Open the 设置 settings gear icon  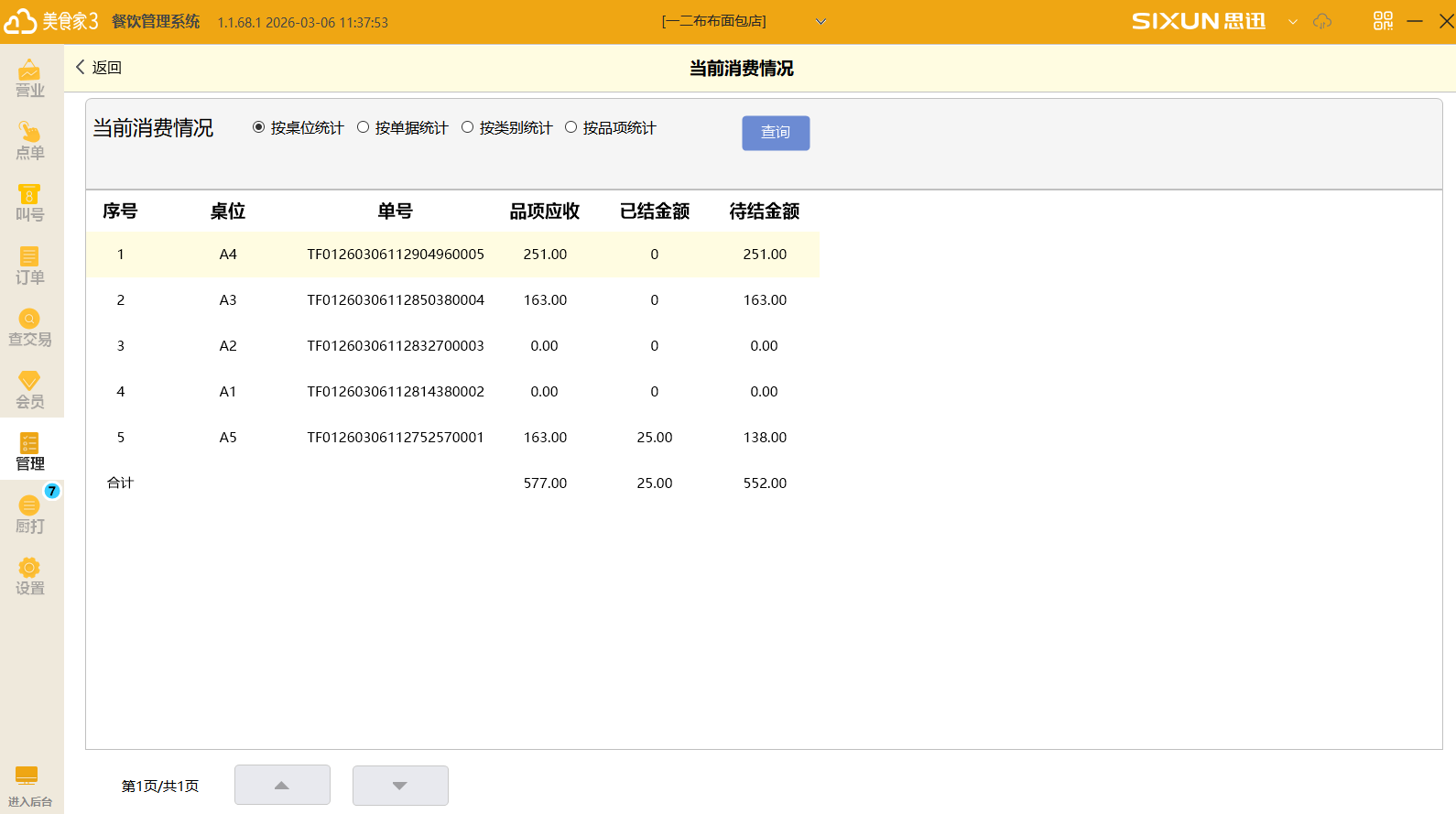29,576
